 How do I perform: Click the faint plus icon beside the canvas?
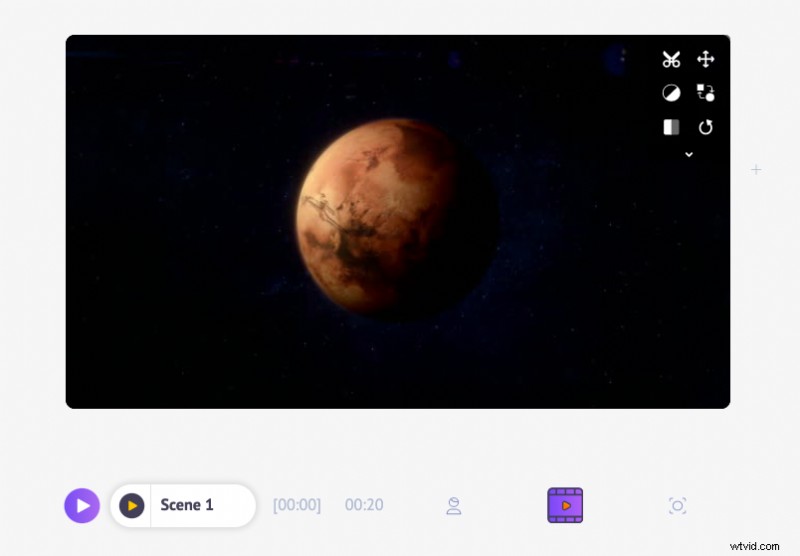click(x=756, y=170)
